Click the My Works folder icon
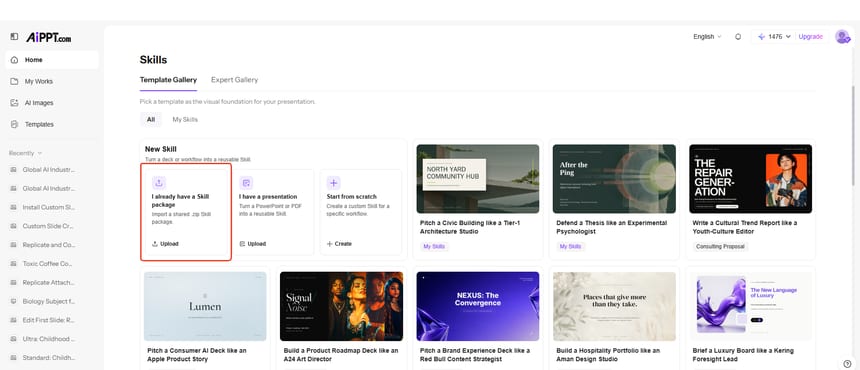Screen dimensions: 860x370 (x=14, y=81)
